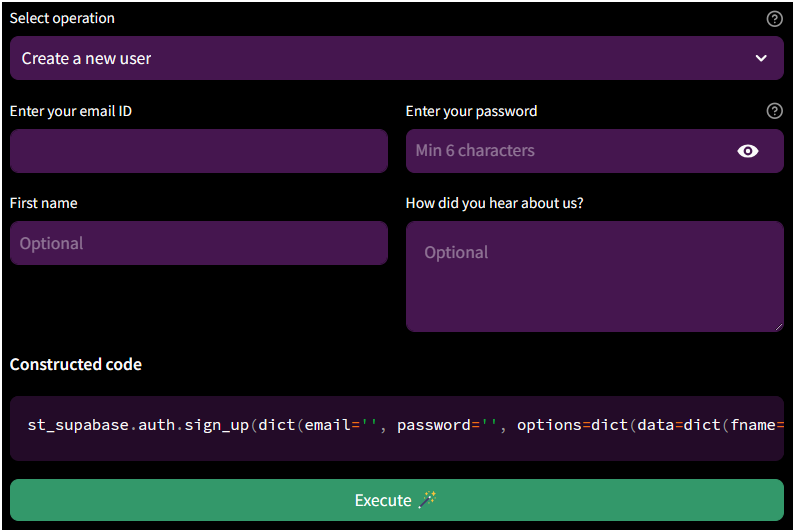Click the "Select operation" label

point(62,19)
